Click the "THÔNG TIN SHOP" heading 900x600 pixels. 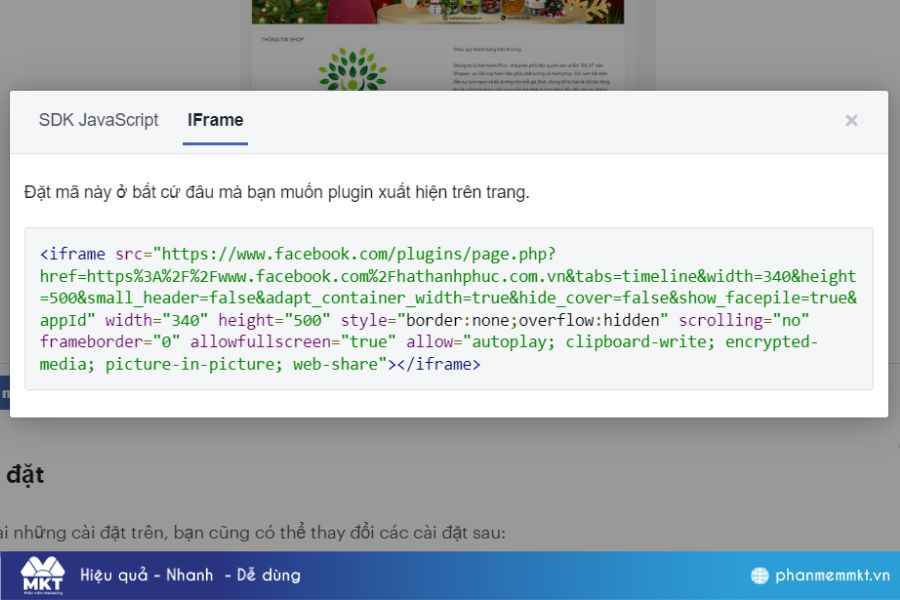282,39
